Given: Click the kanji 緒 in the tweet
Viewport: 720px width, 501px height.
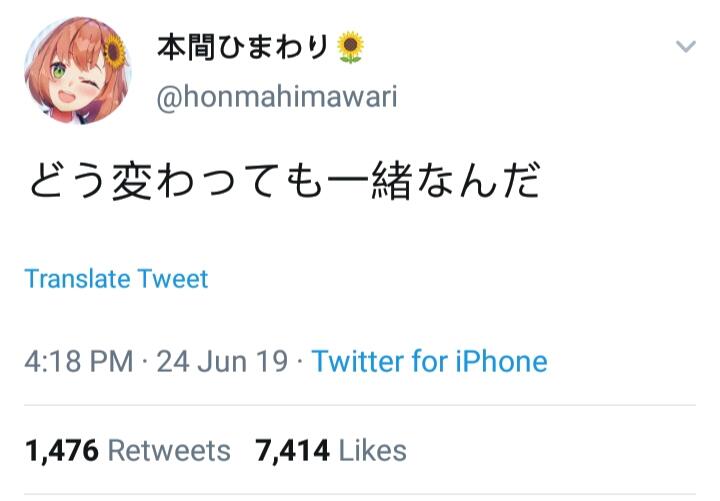Looking at the screenshot, I should coord(390,180).
